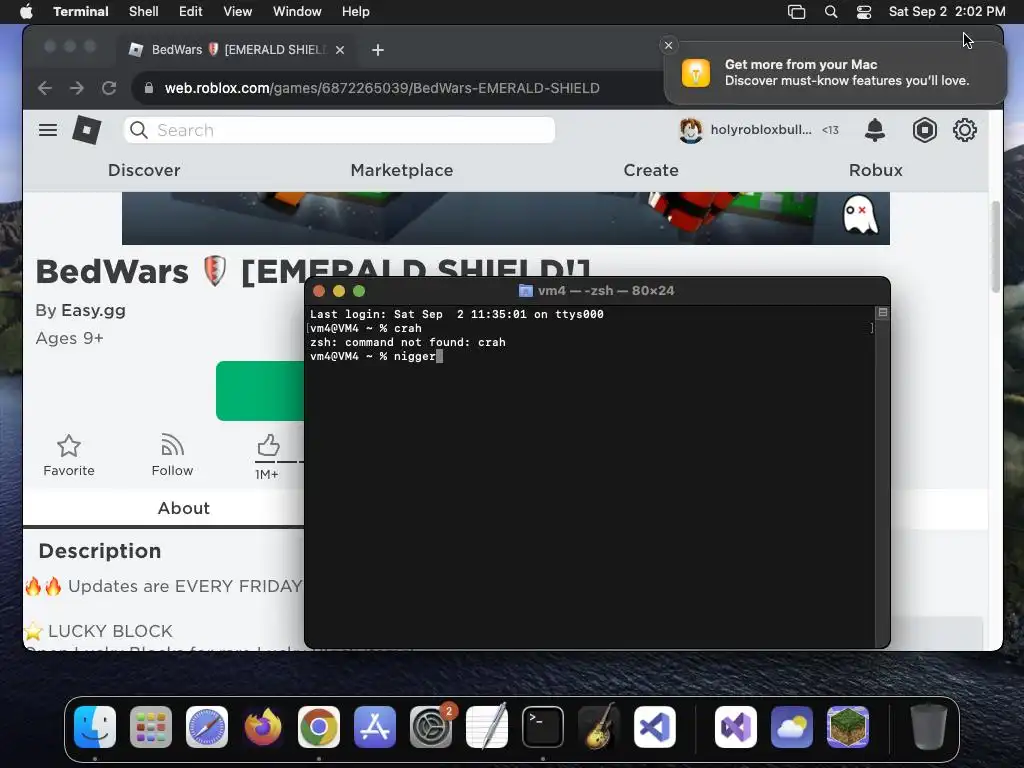Open the Edit menu

click(x=190, y=11)
